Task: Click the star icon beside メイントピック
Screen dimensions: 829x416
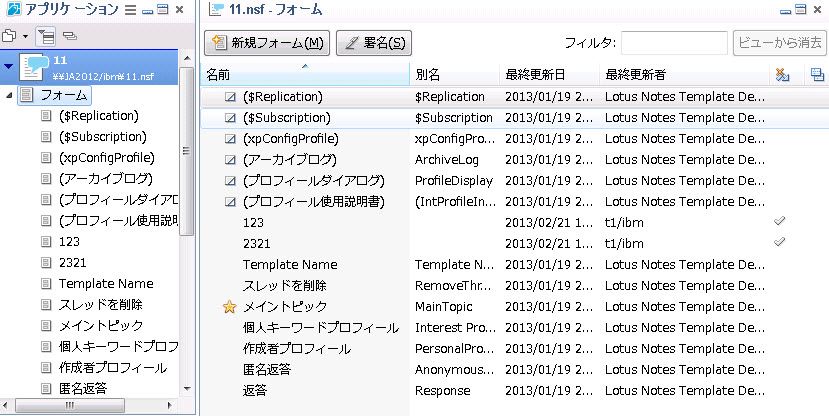Action: click(229, 306)
